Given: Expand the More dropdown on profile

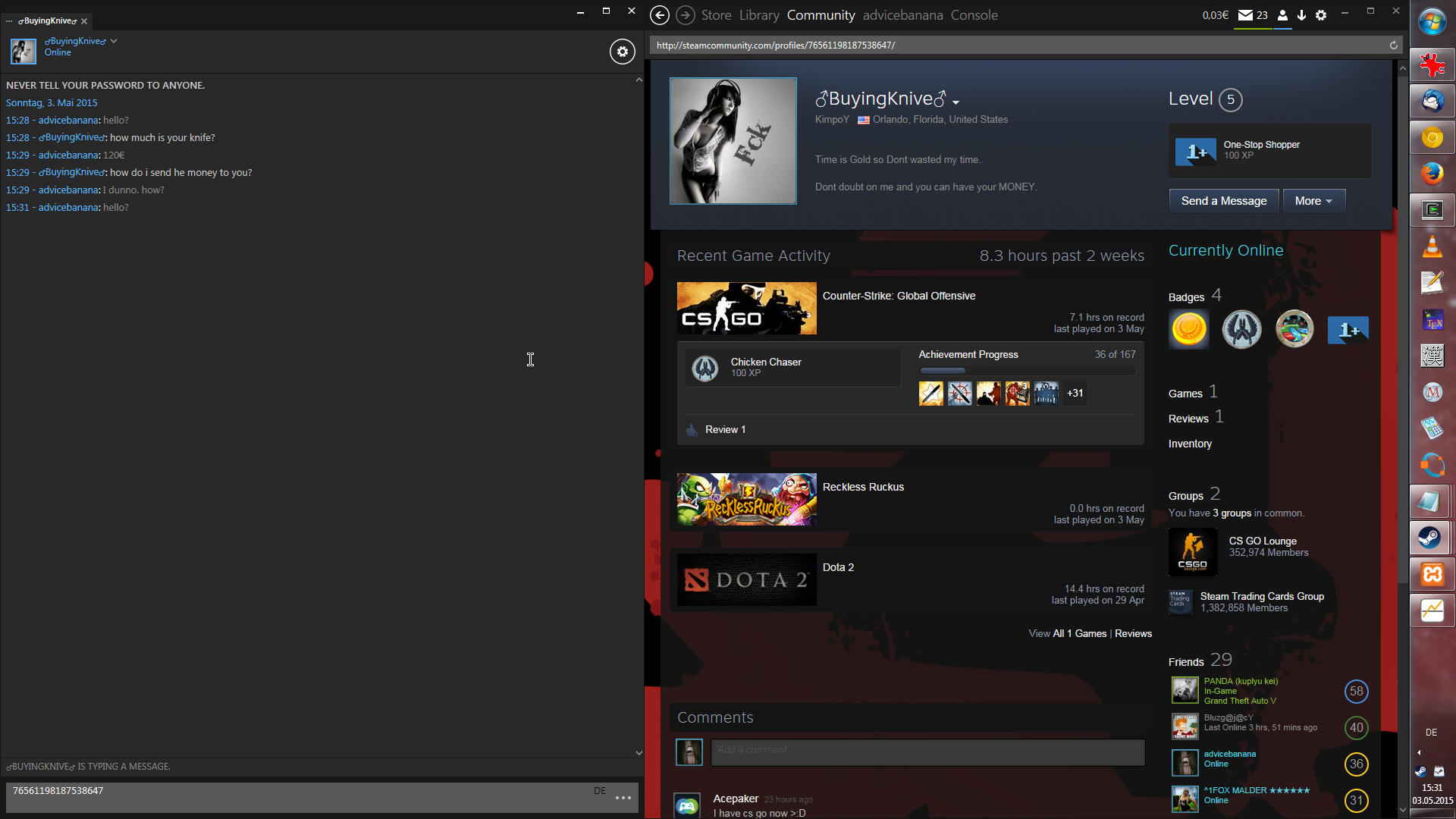Looking at the screenshot, I should pos(1313,201).
